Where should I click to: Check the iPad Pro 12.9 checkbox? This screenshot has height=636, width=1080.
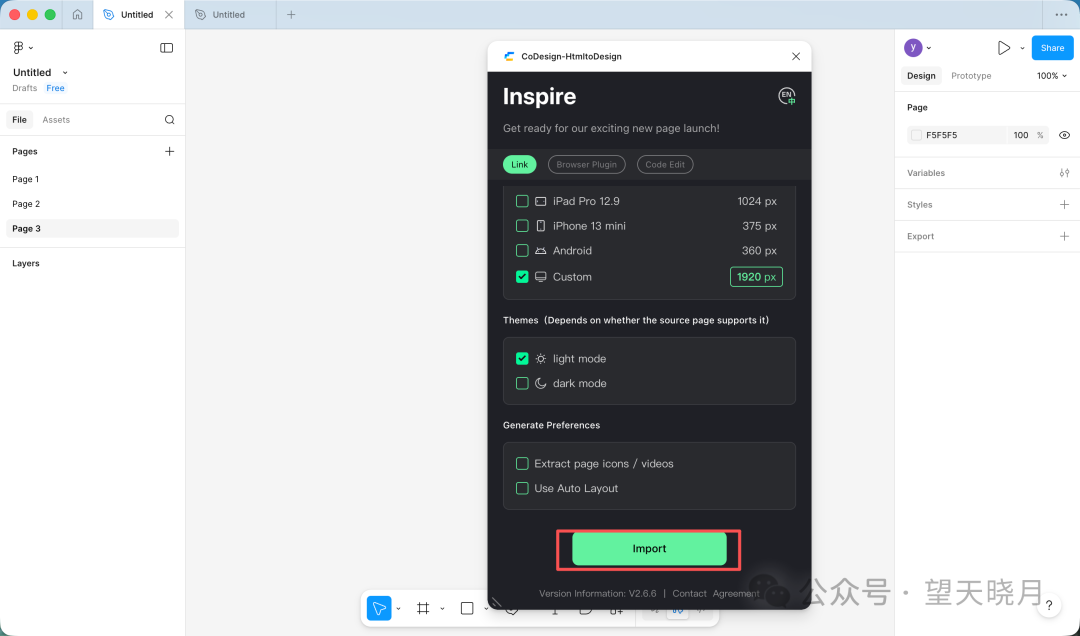(522, 201)
